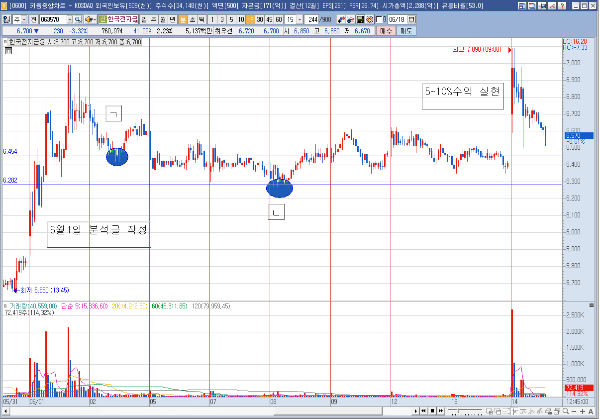Click the '5-10%수익 실현' annotation box

click(x=463, y=96)
